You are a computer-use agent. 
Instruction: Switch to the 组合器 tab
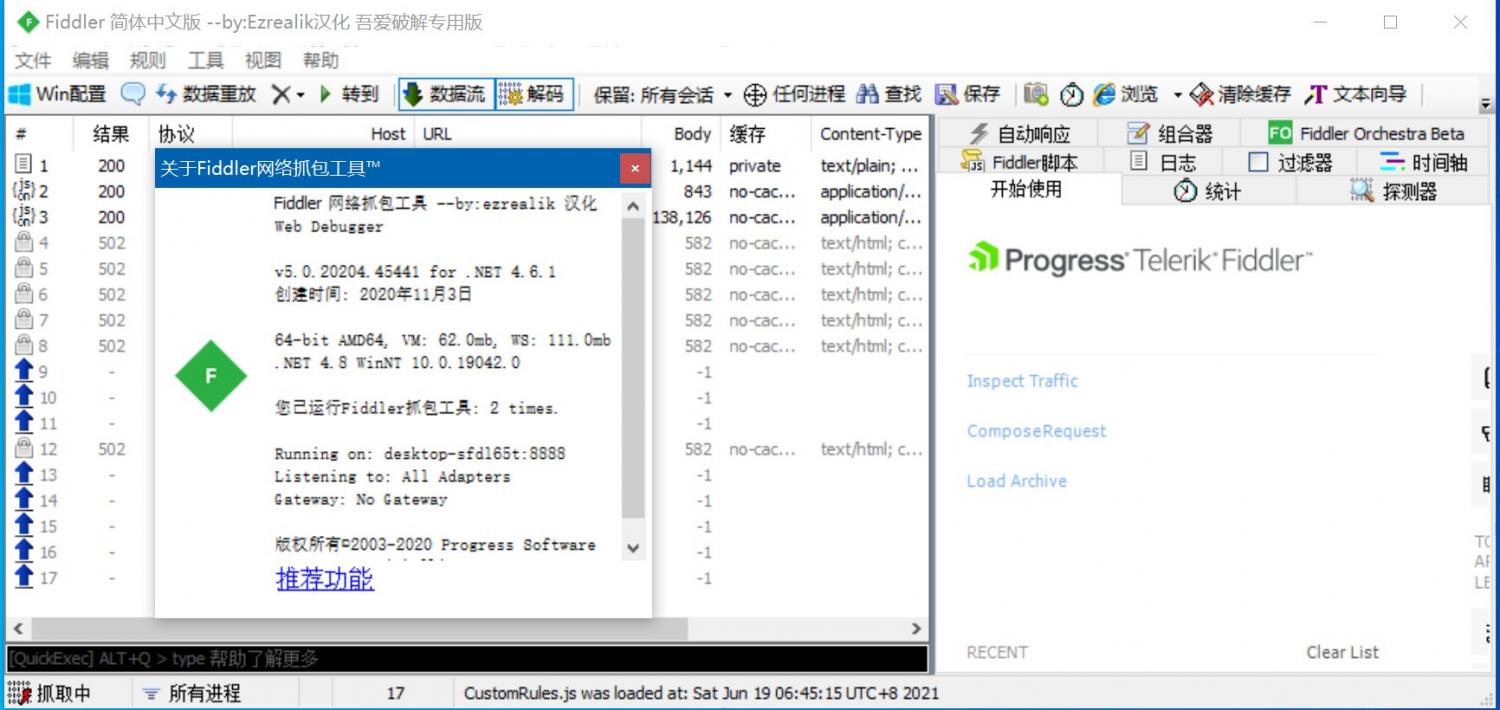coord(1169,133)
